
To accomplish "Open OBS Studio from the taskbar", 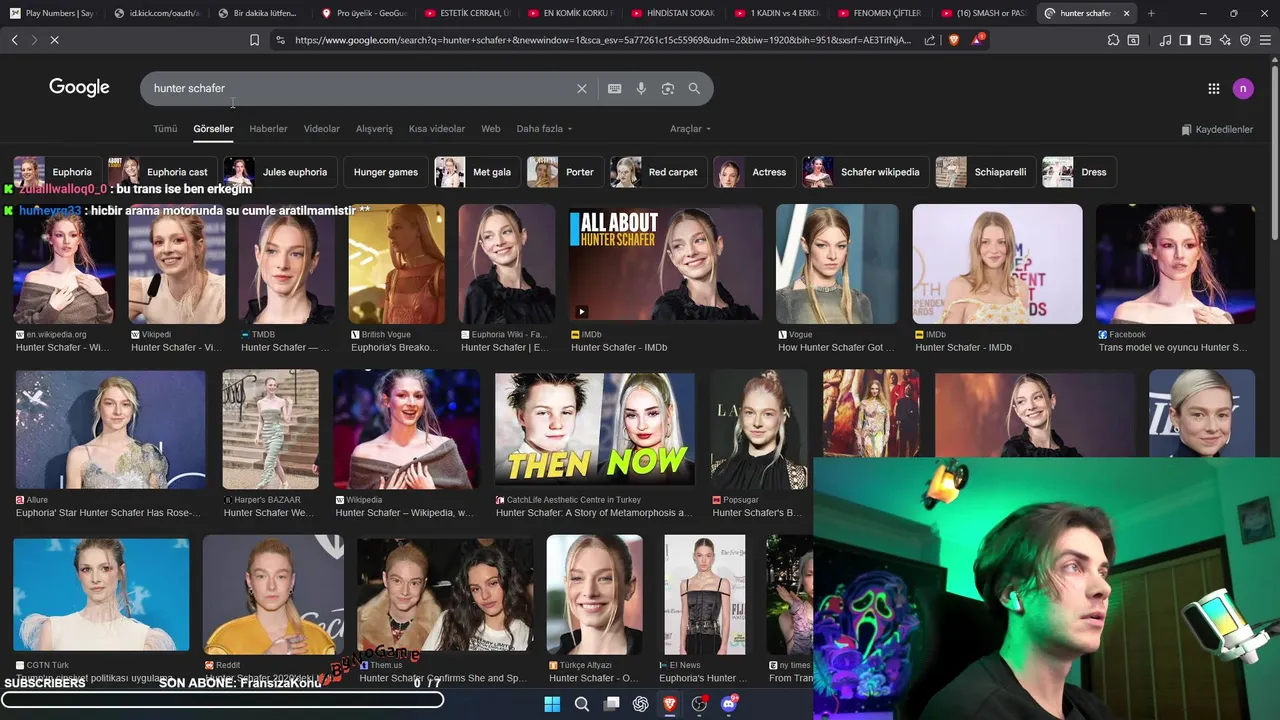I will coord(699,704).
